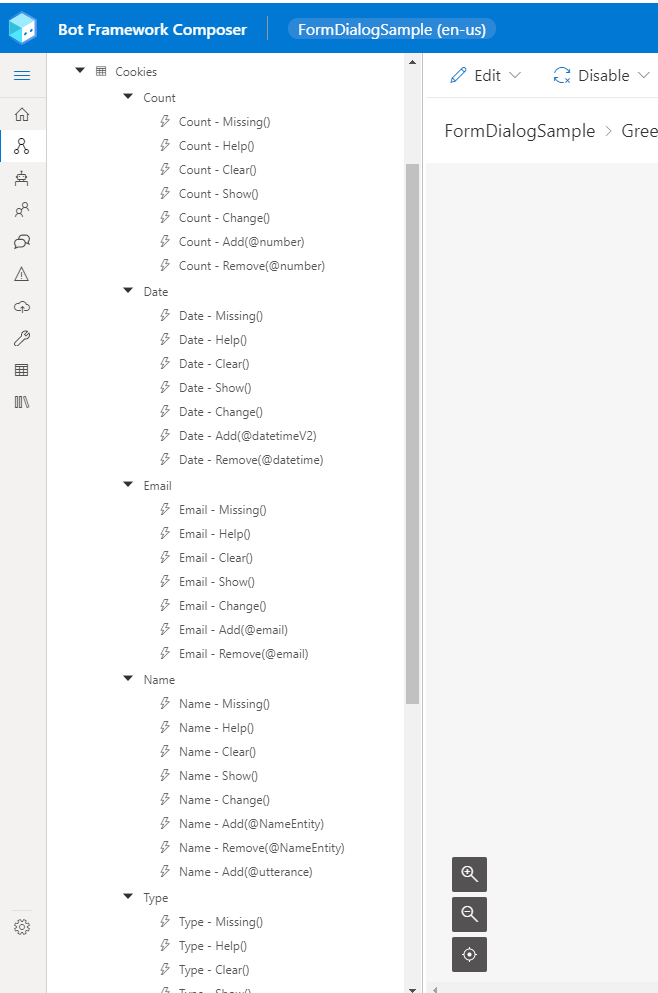Click the breadcrumb chevron after FormDialogSample

click(x=609, y=131)
